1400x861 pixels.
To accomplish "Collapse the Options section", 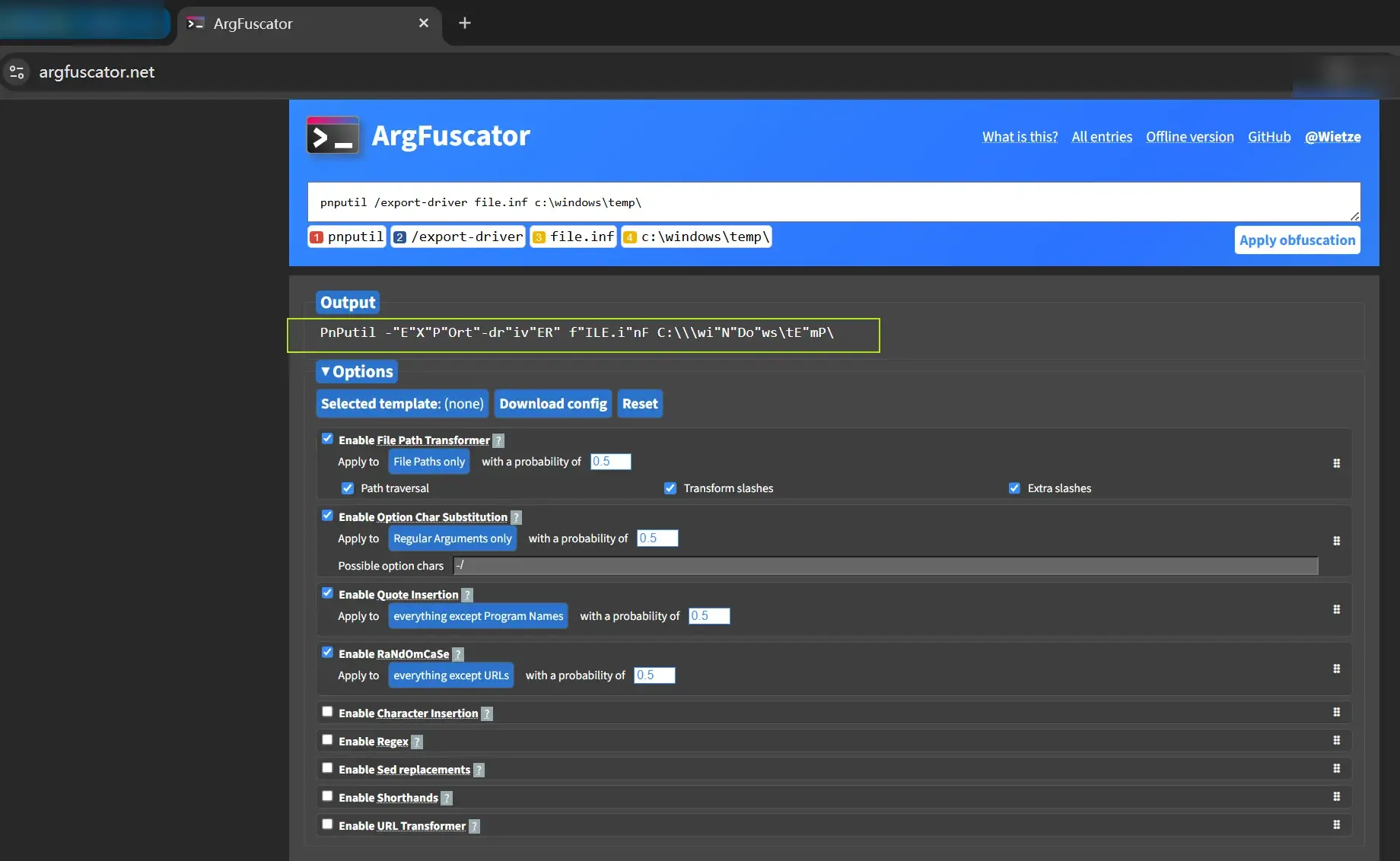I will coord(356,372).
